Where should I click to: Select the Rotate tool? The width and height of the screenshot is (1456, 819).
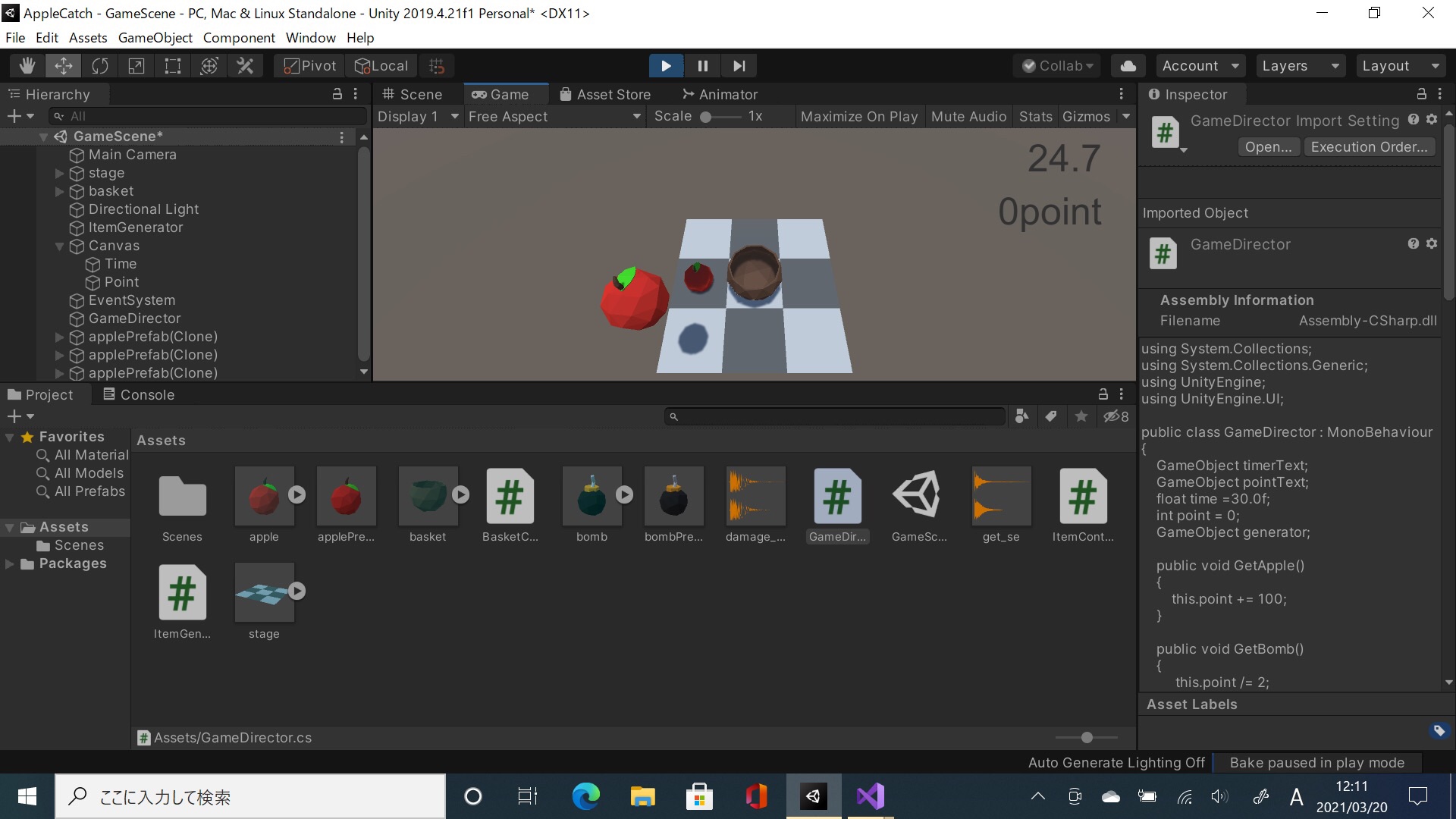100,66
